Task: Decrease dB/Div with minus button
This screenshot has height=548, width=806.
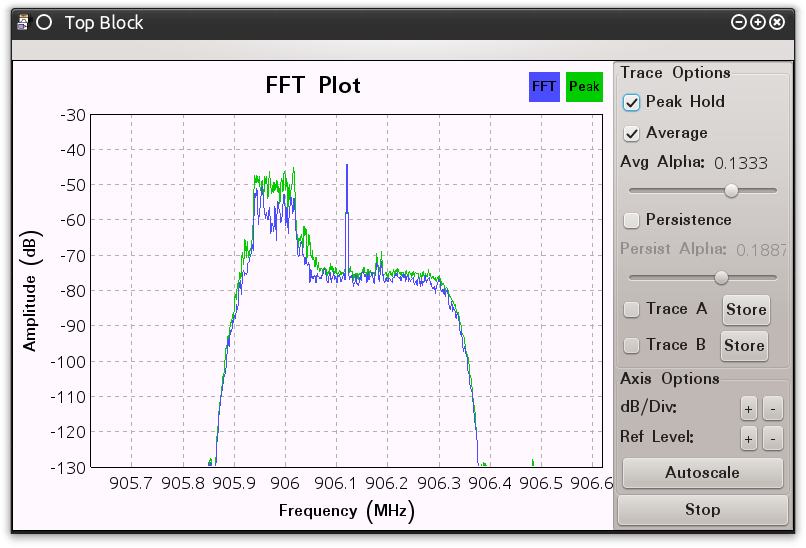Action: click(772, 408)
